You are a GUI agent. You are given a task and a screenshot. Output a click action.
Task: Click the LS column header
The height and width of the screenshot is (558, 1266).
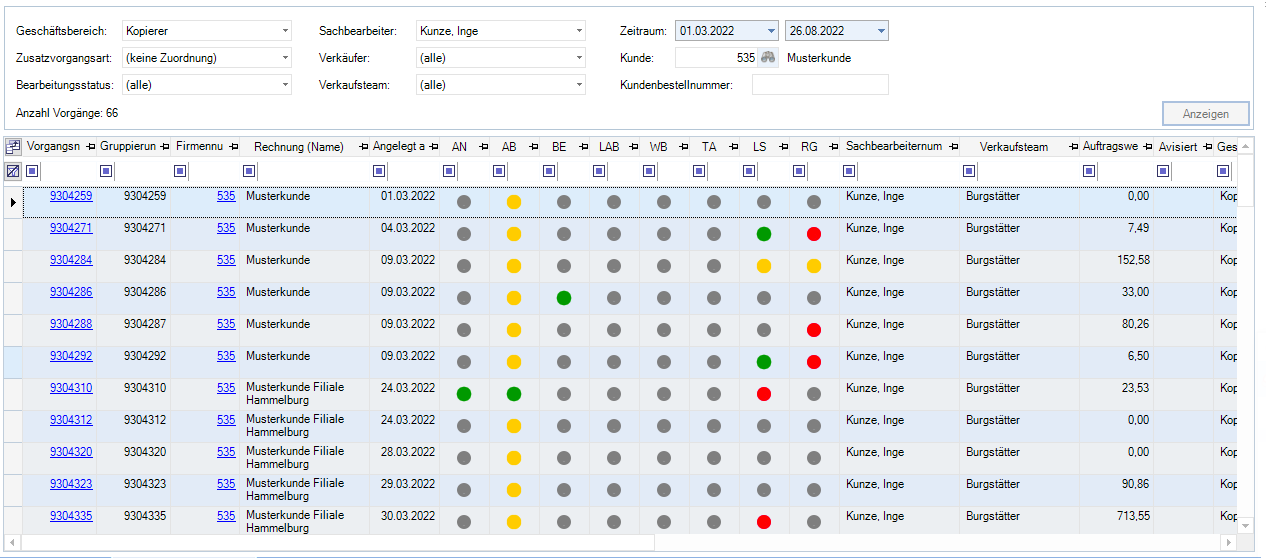[x=759, y=147]
